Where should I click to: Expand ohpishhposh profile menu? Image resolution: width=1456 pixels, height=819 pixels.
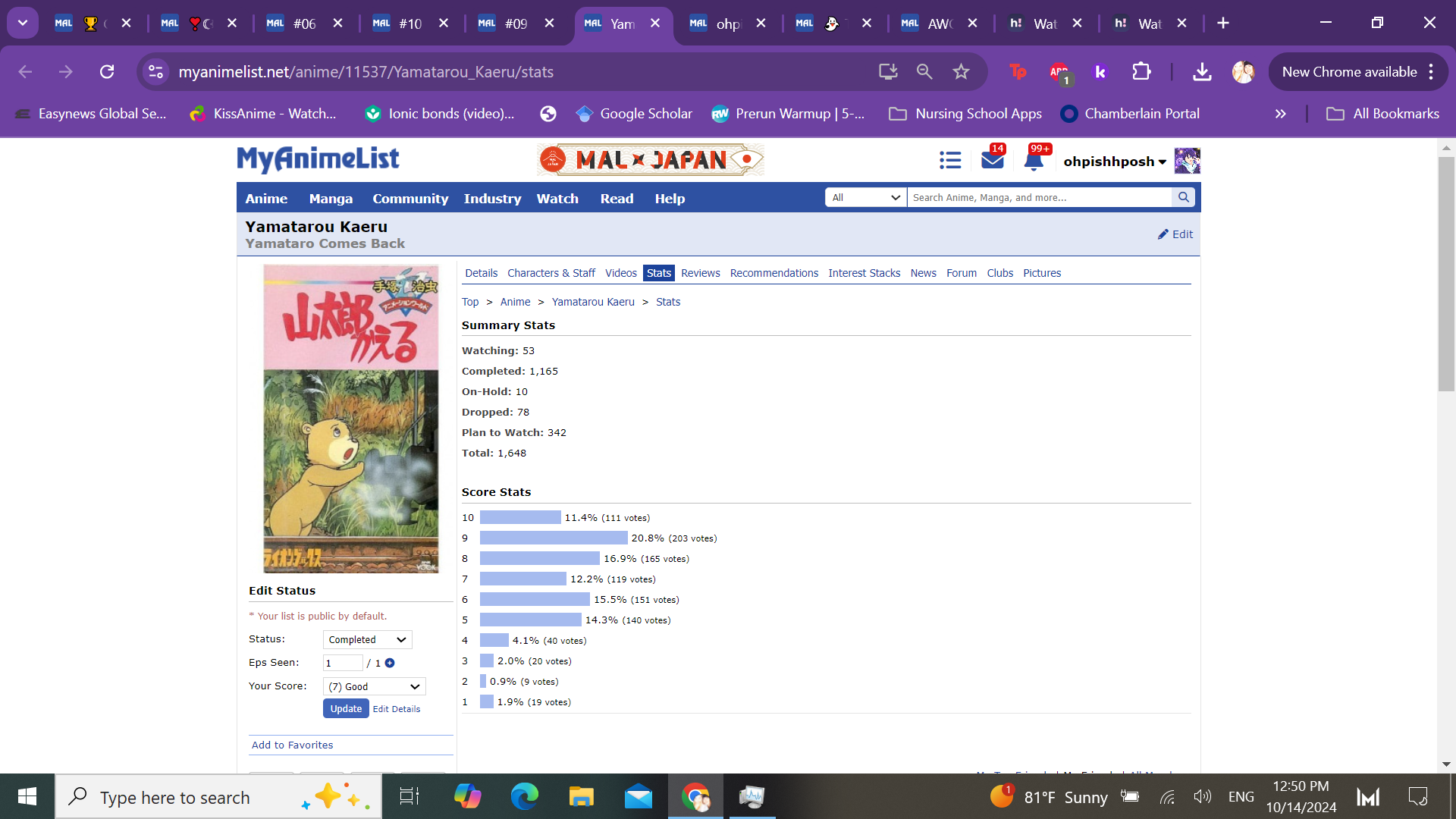tap(1115, 162)
